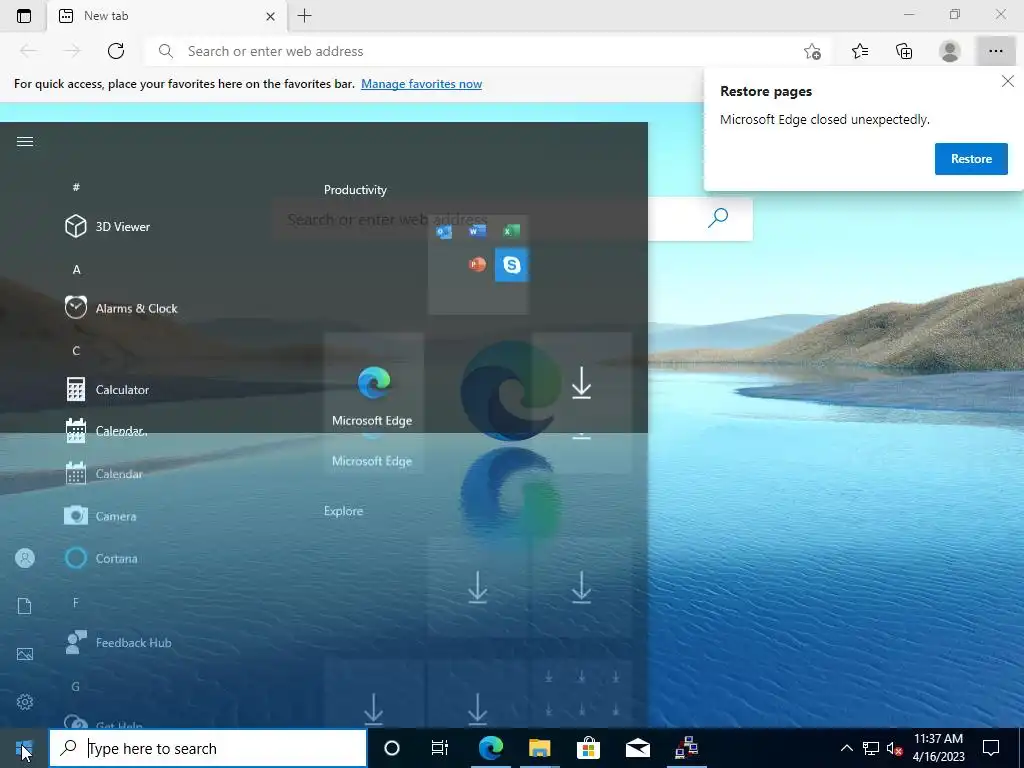Click the taskbar search box
The height and width of the screenshot is (768, 1024).
coord(208,748)
